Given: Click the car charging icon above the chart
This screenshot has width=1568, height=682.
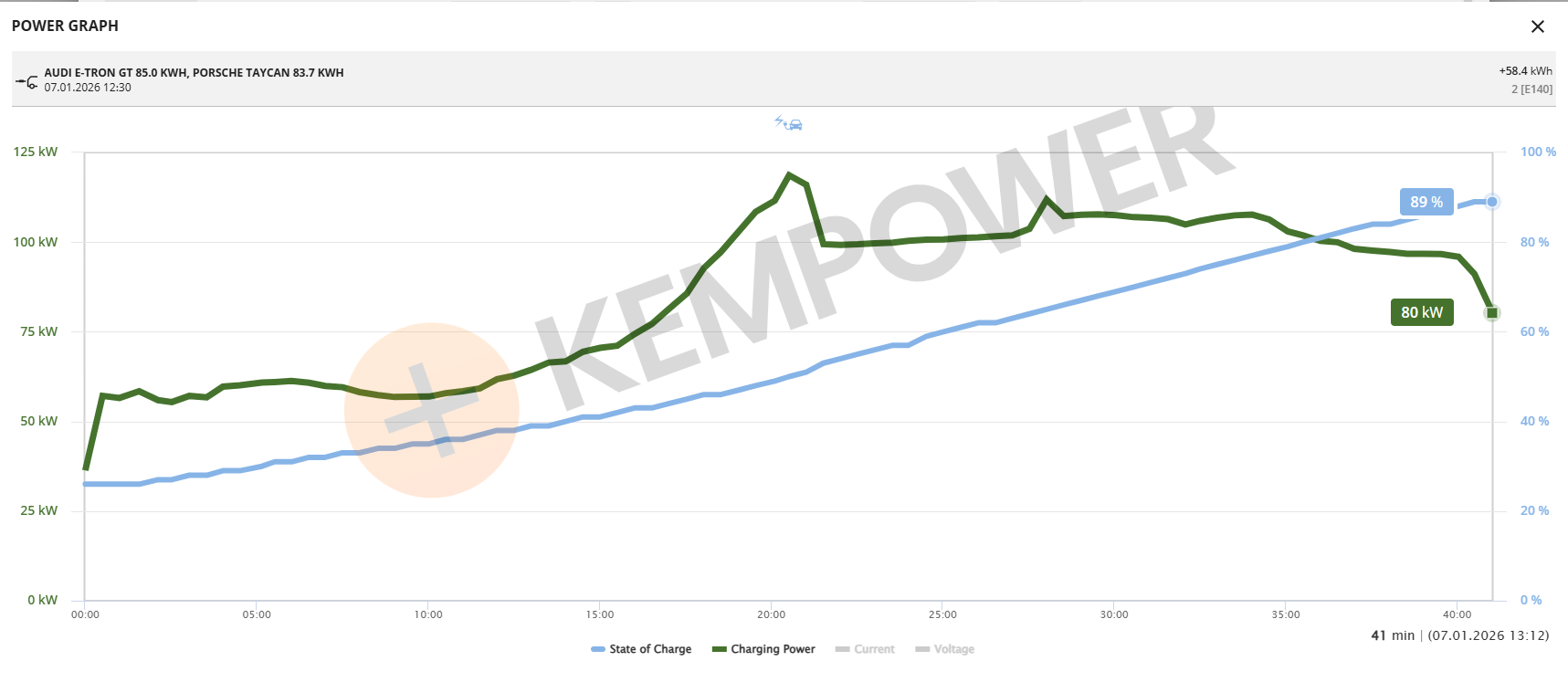Looking at the screenshot, I should coord(789,123).
